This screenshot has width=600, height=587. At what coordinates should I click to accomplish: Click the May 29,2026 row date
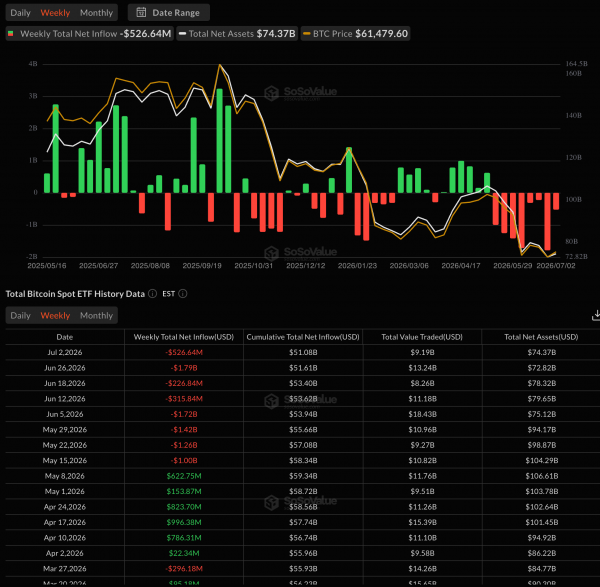(65, 429)
